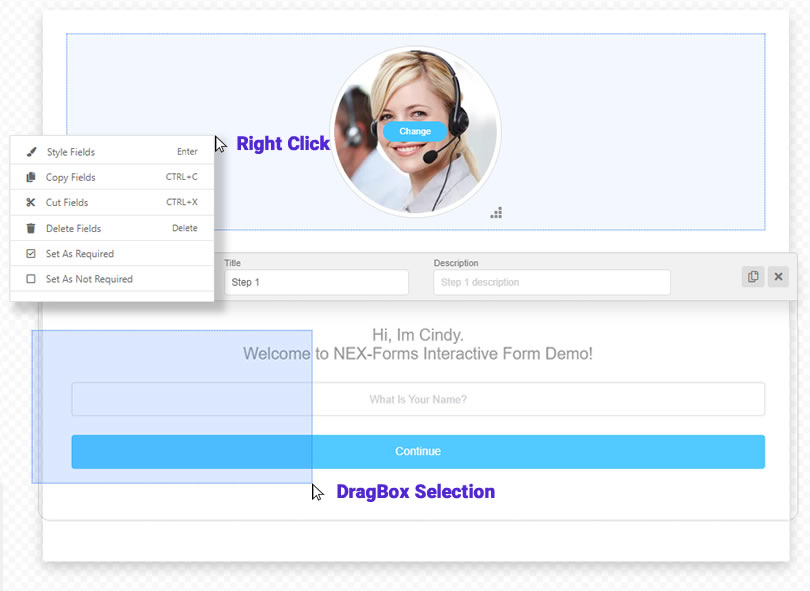Close the step settings bar with X
Screen dimensions: 810x591
click(778, 277)
